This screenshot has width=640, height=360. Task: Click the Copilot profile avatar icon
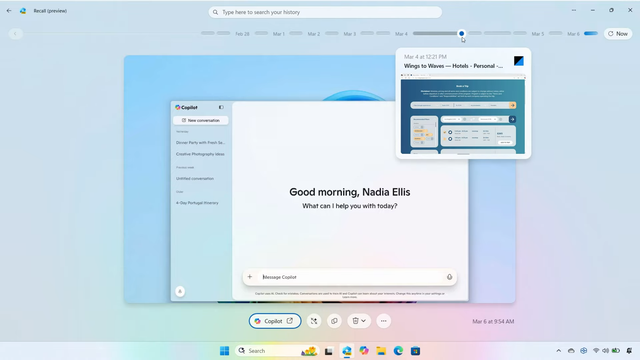point(180,291)
